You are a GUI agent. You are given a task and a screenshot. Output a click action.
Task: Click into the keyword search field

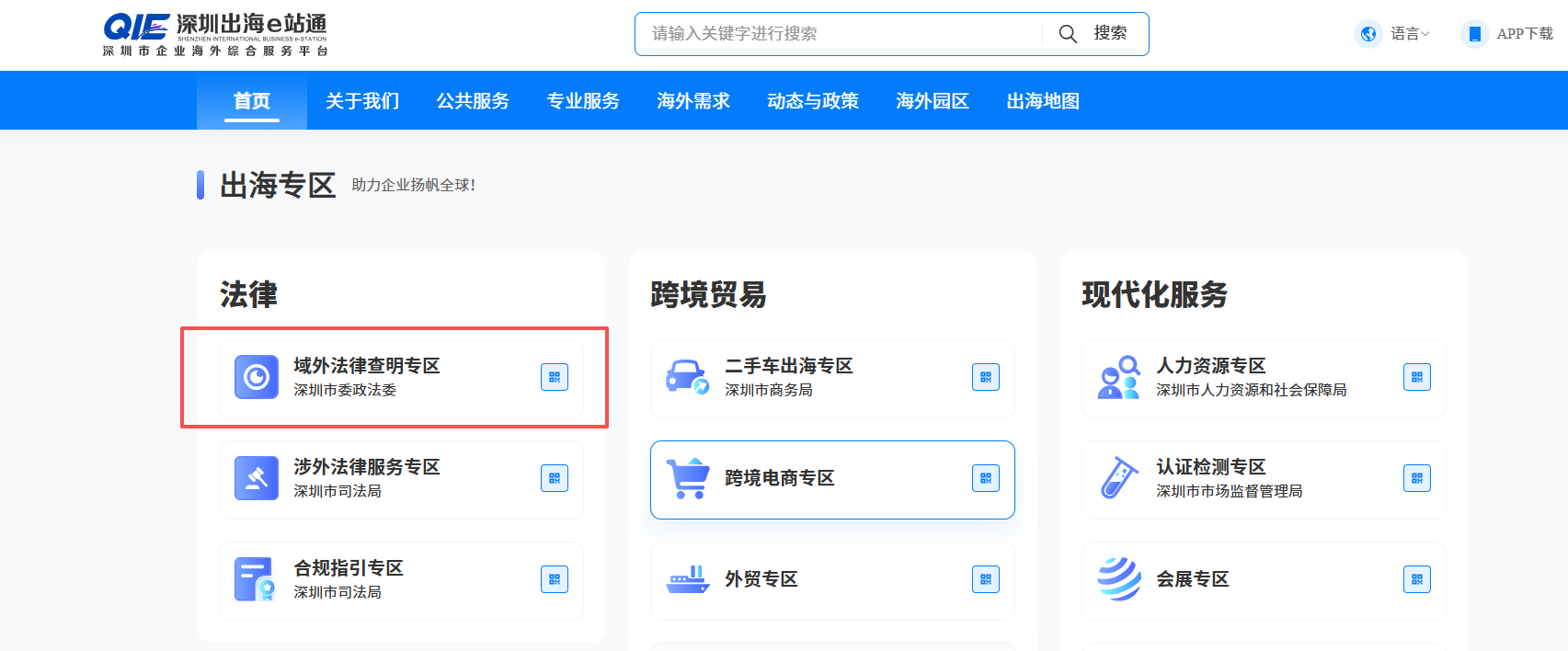[837, 34]
